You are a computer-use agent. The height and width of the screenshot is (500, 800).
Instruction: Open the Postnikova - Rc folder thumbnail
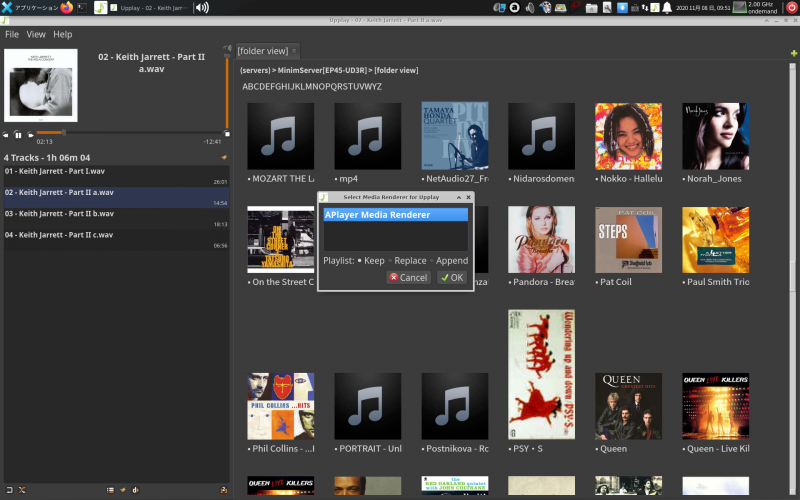pyautogui.click(x=455, y=406)
